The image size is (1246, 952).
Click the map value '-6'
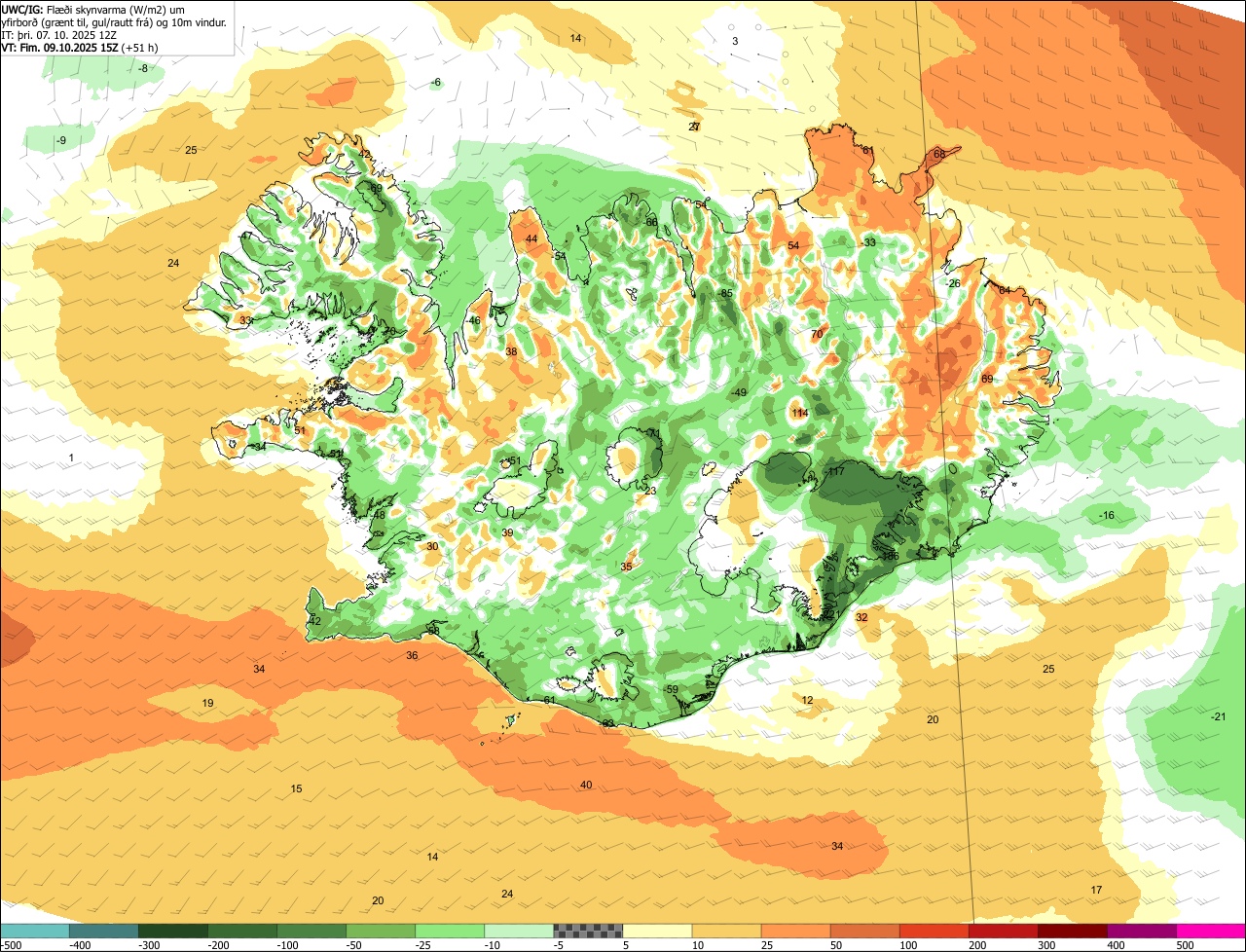pos(436,82)
